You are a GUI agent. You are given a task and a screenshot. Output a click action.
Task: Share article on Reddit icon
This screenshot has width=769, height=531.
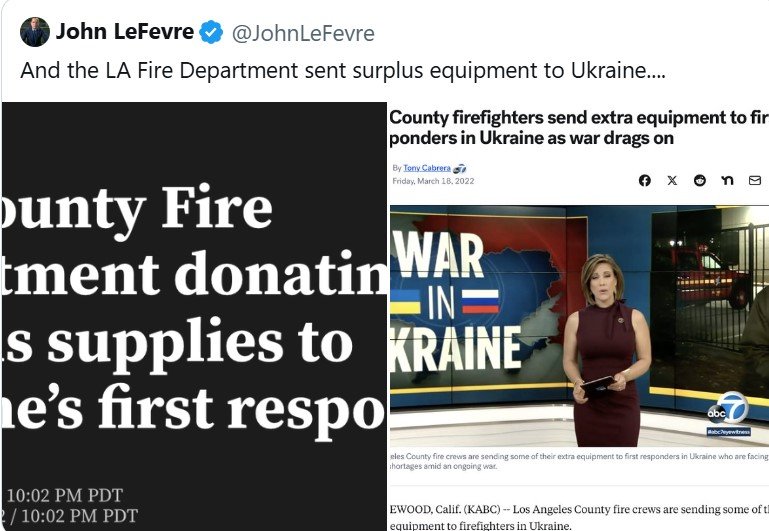coord(700,180)
